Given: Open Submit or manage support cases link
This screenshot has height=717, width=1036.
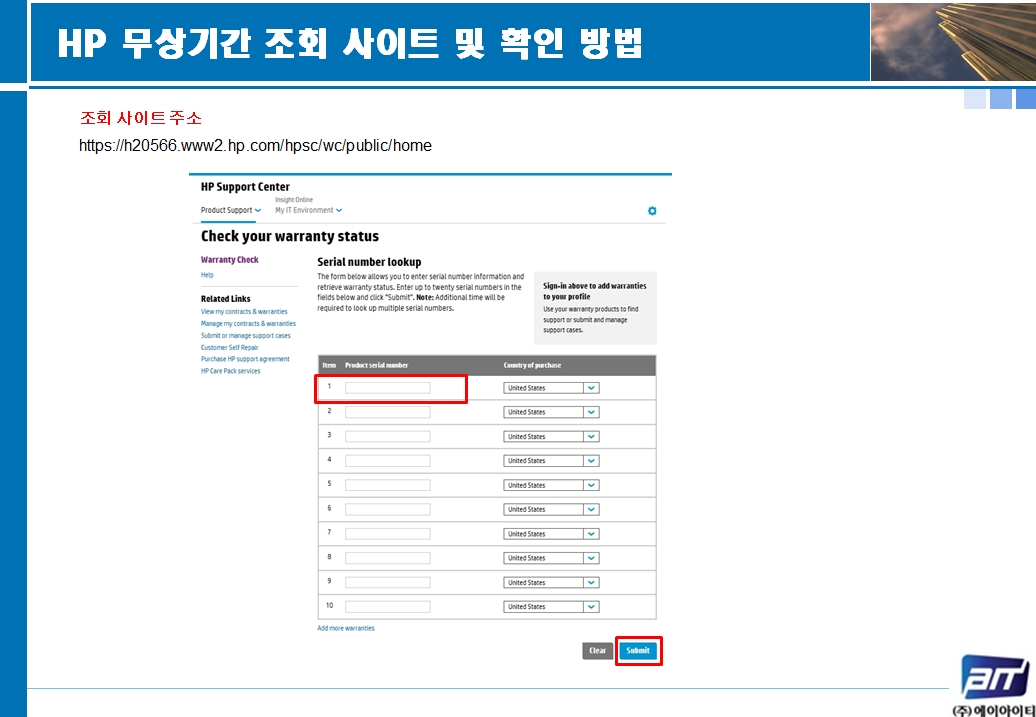Looking at the screenshot, I should (246, 336).
